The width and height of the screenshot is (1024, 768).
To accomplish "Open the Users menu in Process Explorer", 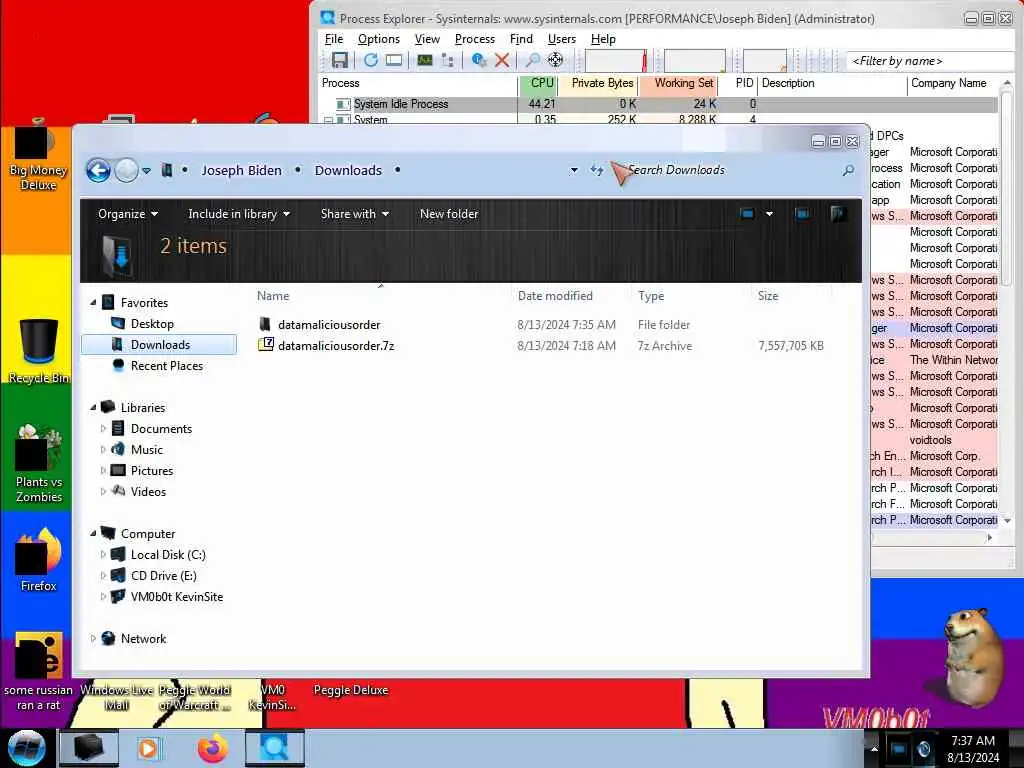I will click(x=562, y=39).
